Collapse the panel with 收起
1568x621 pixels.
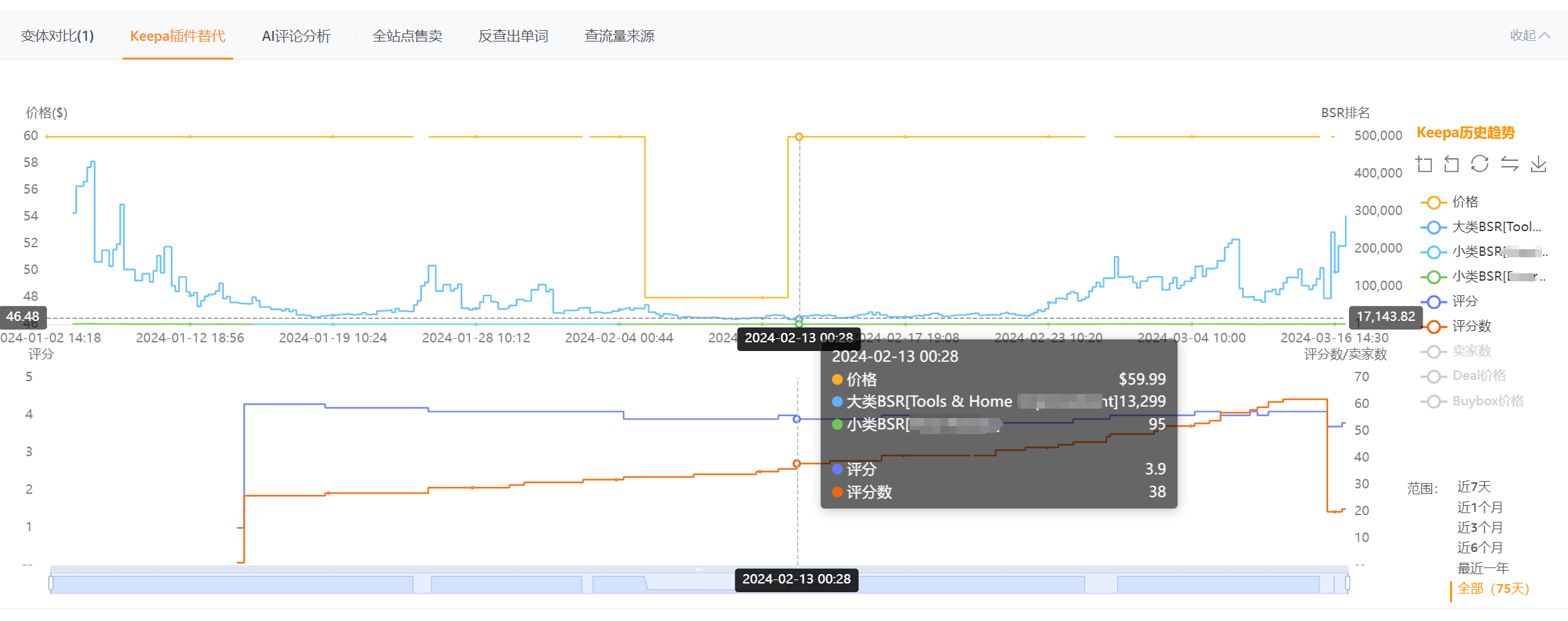1530,36
